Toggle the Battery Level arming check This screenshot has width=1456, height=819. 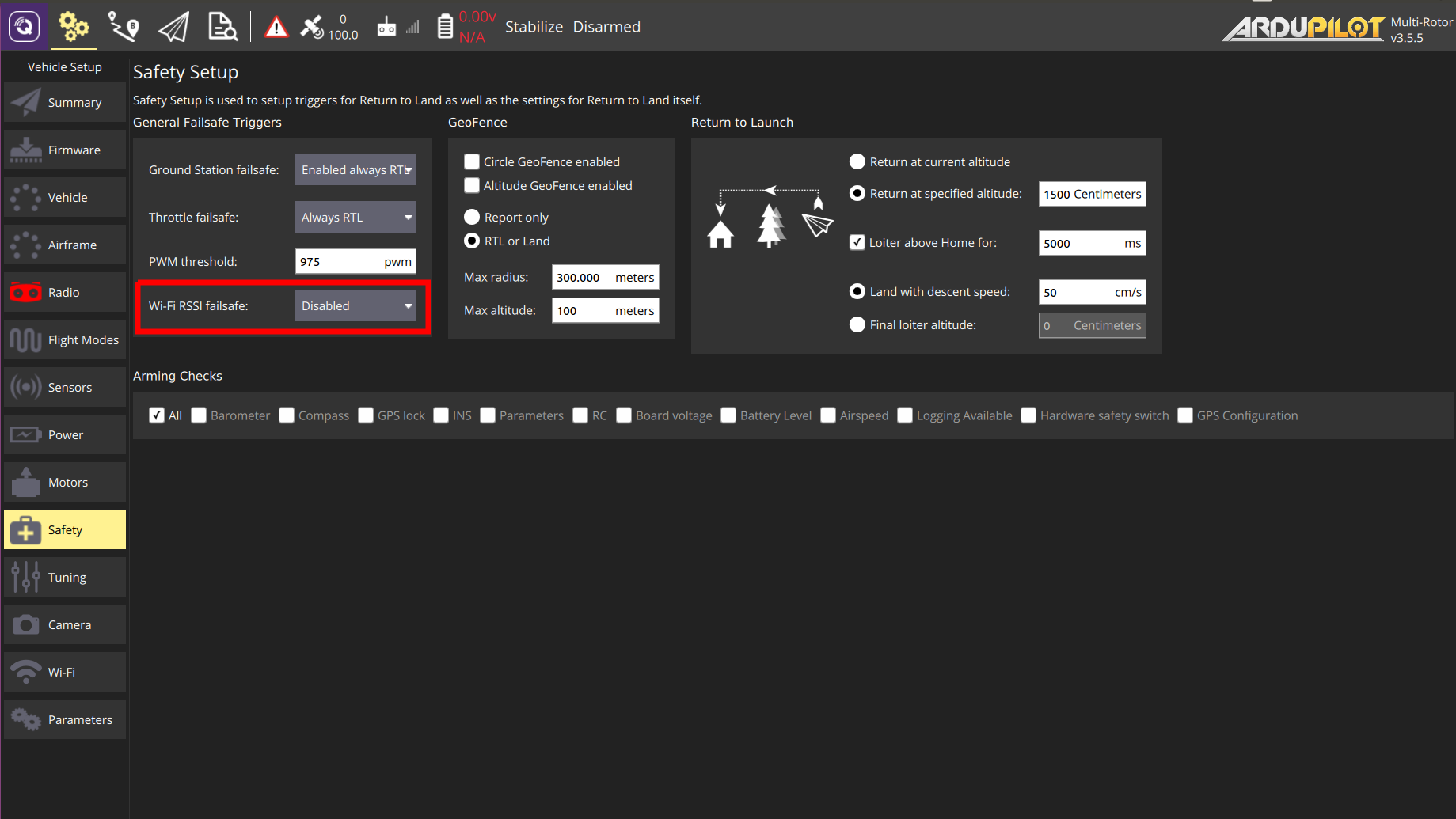point(728,415)
